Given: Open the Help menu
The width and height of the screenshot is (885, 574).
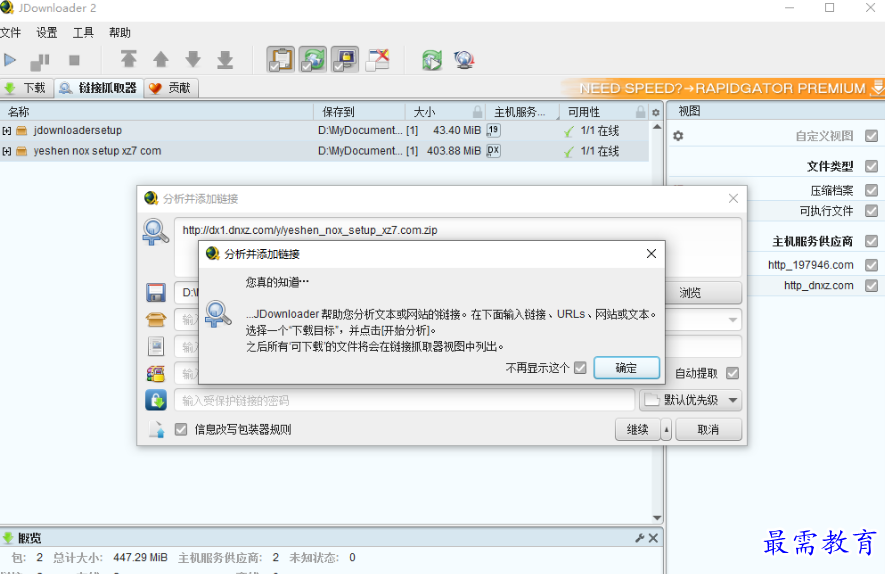Looking at the screenshot, I should tap(120, 33).
